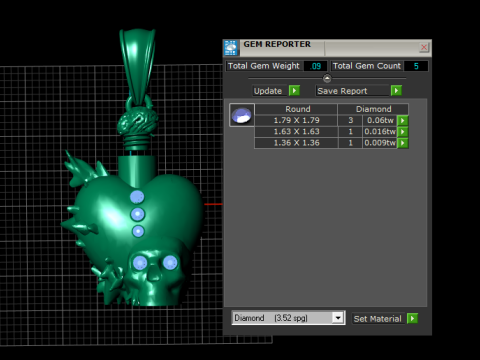
Task: Click the Gem Reporter title bar icon
Action: click(x=231, y=48)
